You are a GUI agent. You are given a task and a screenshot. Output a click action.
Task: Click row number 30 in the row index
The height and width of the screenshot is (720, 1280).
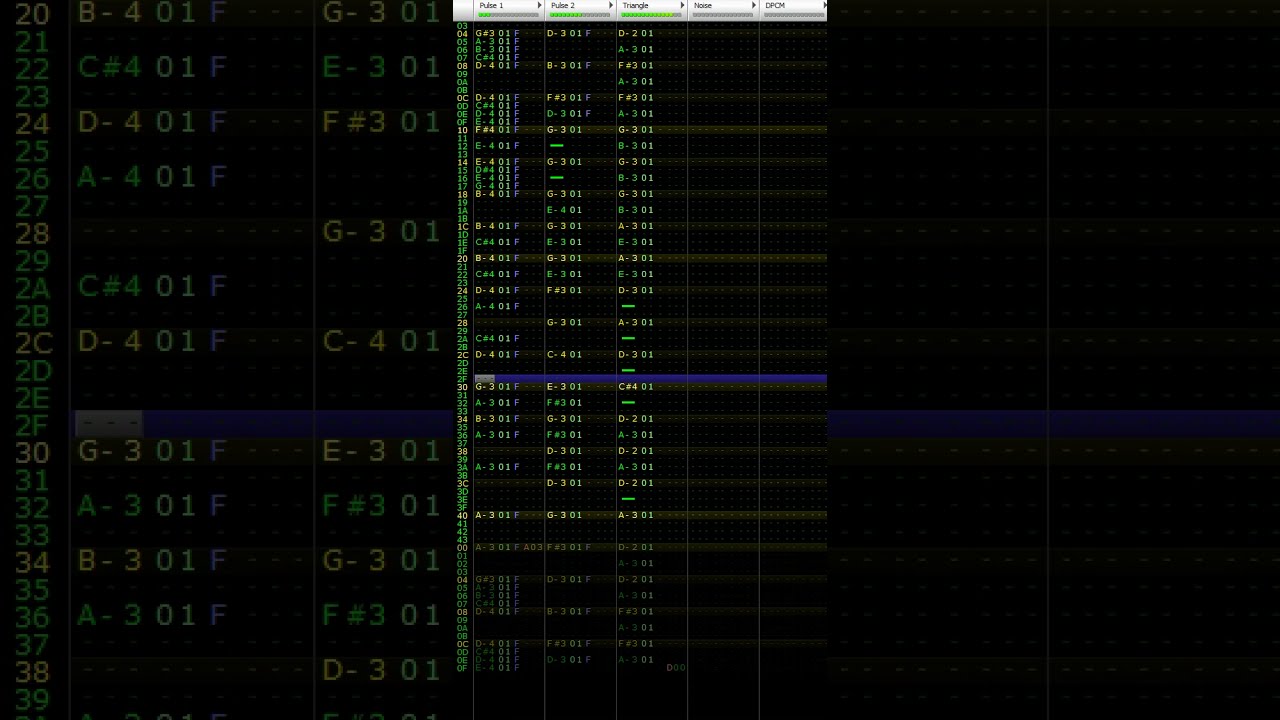tap(463, 387)
